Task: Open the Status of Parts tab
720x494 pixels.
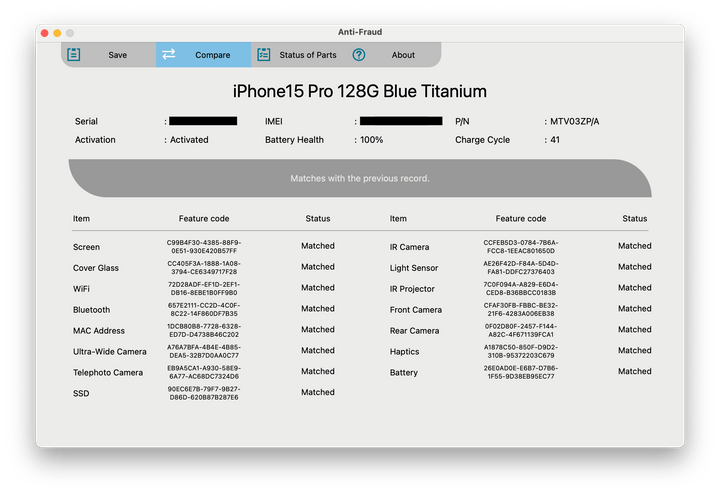Action: [298, 55]
